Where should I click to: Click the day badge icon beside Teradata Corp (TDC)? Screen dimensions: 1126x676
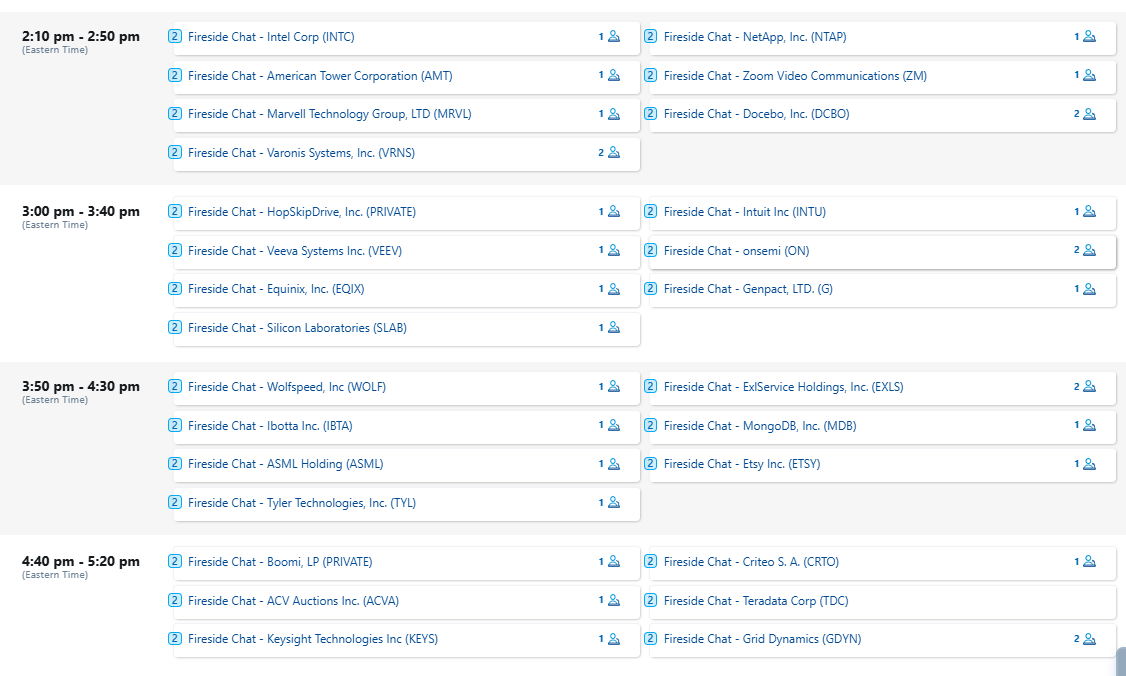coord(651,600)
